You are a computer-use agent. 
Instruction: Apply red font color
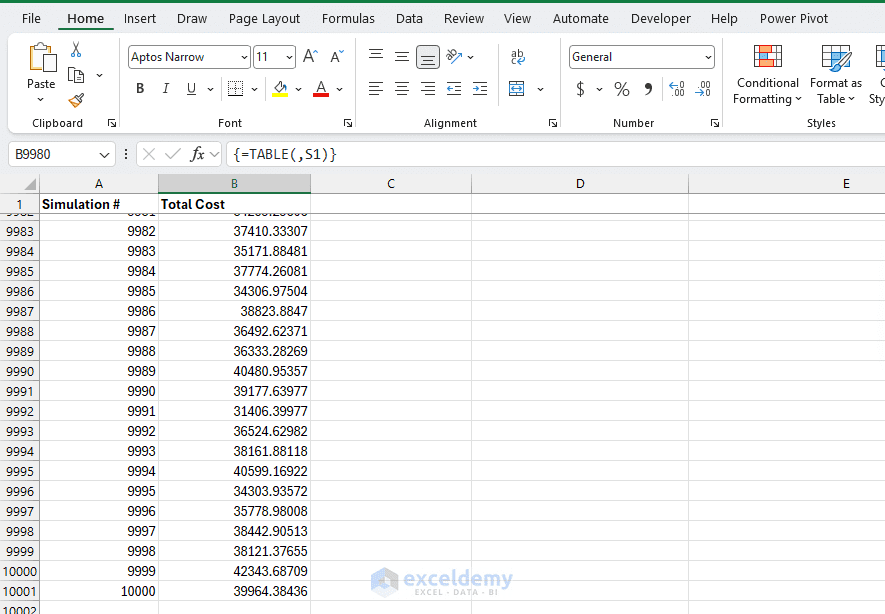(x=321, y=89)
